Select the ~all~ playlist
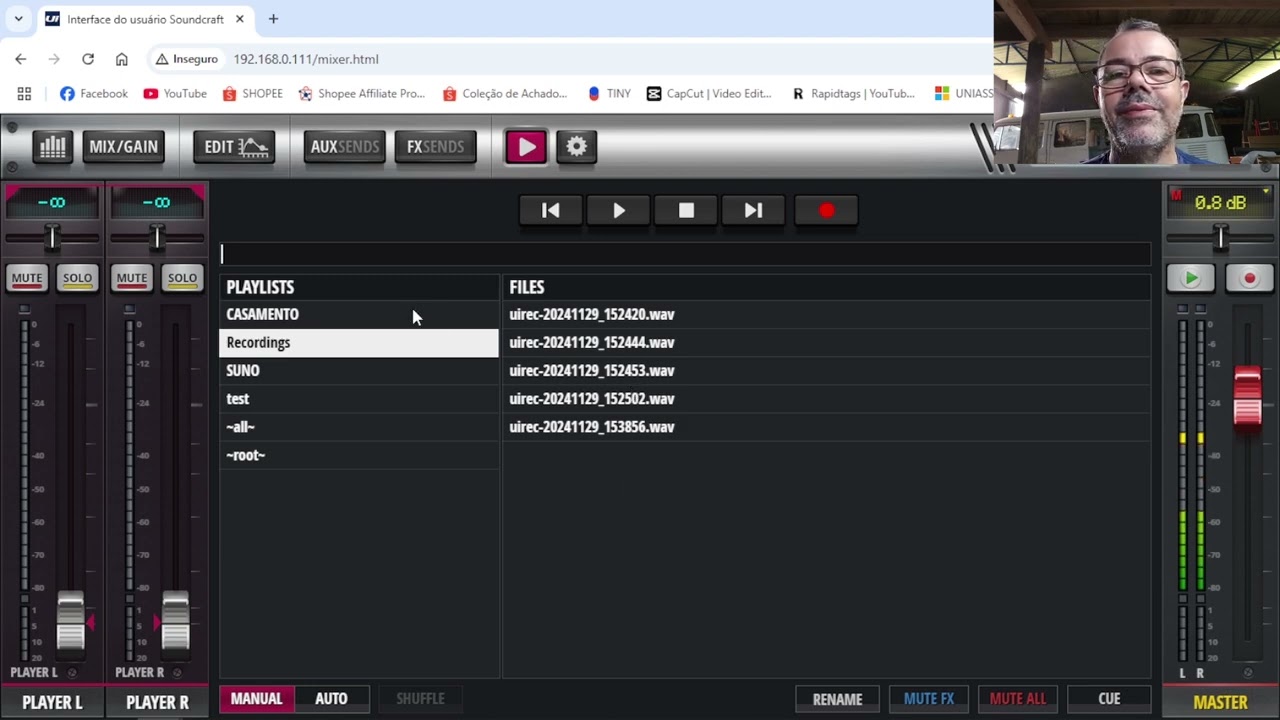 click(x=359, y=427)
